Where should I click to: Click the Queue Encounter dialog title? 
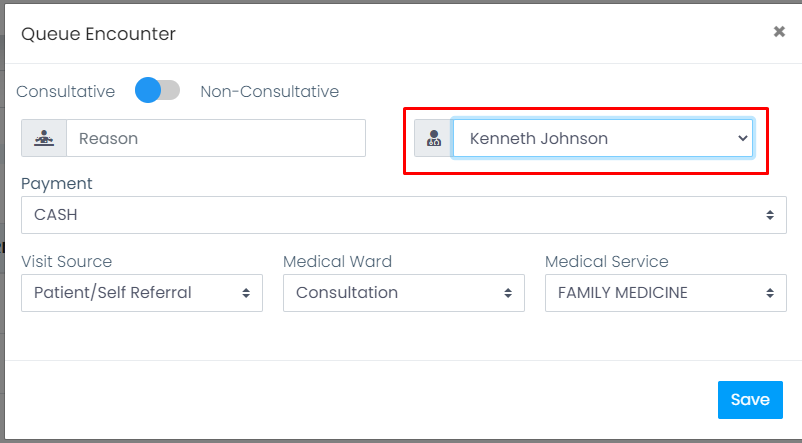(x=98, y=34)
